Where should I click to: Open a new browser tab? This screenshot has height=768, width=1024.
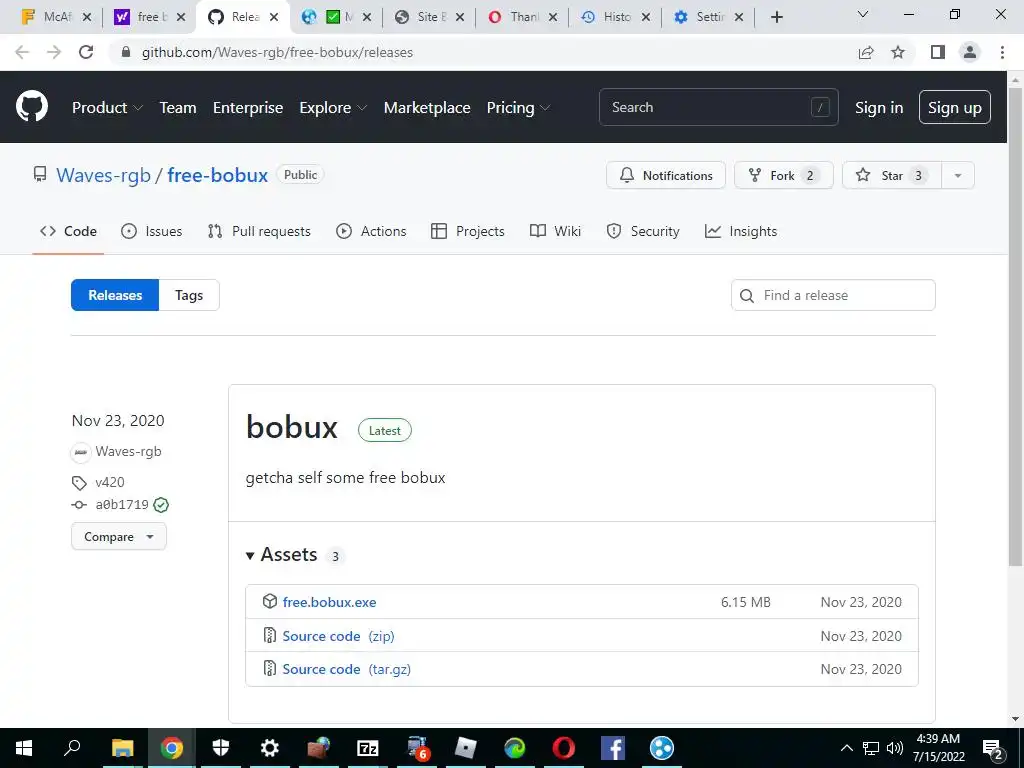pyautogui.click(x=776, y=17)
